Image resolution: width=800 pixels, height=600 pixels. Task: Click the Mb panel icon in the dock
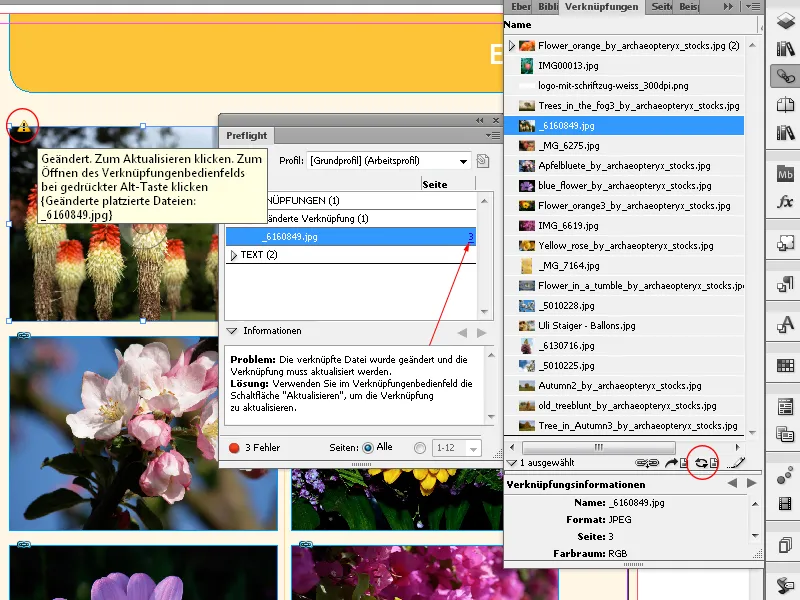coord(784,175)
